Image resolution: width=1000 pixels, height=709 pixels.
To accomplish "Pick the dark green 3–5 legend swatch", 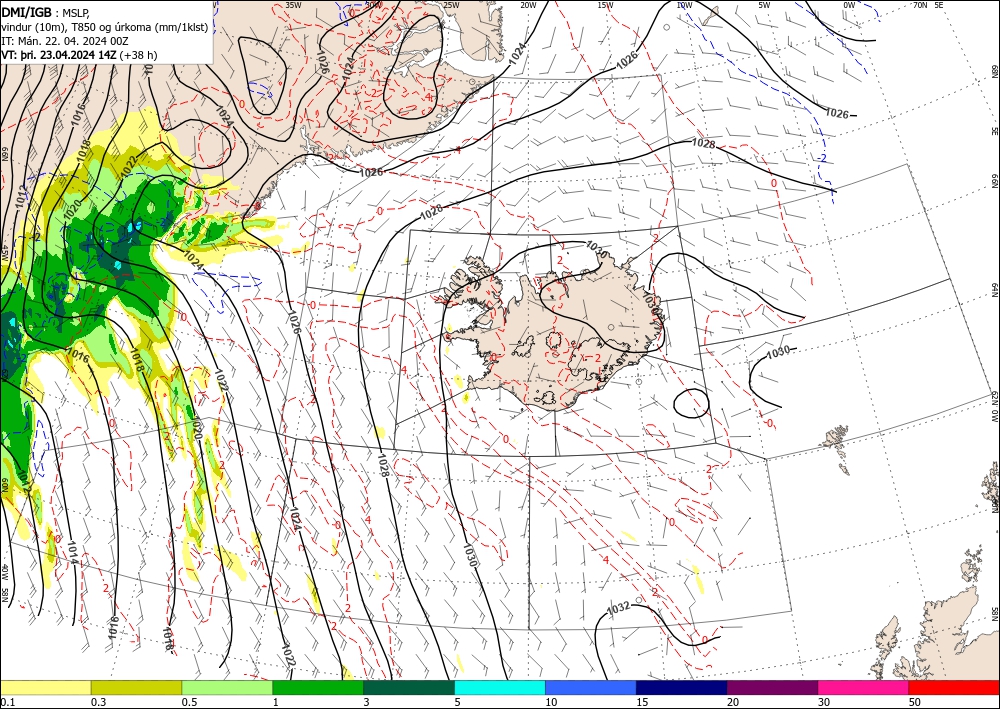I will click(409, 687).
